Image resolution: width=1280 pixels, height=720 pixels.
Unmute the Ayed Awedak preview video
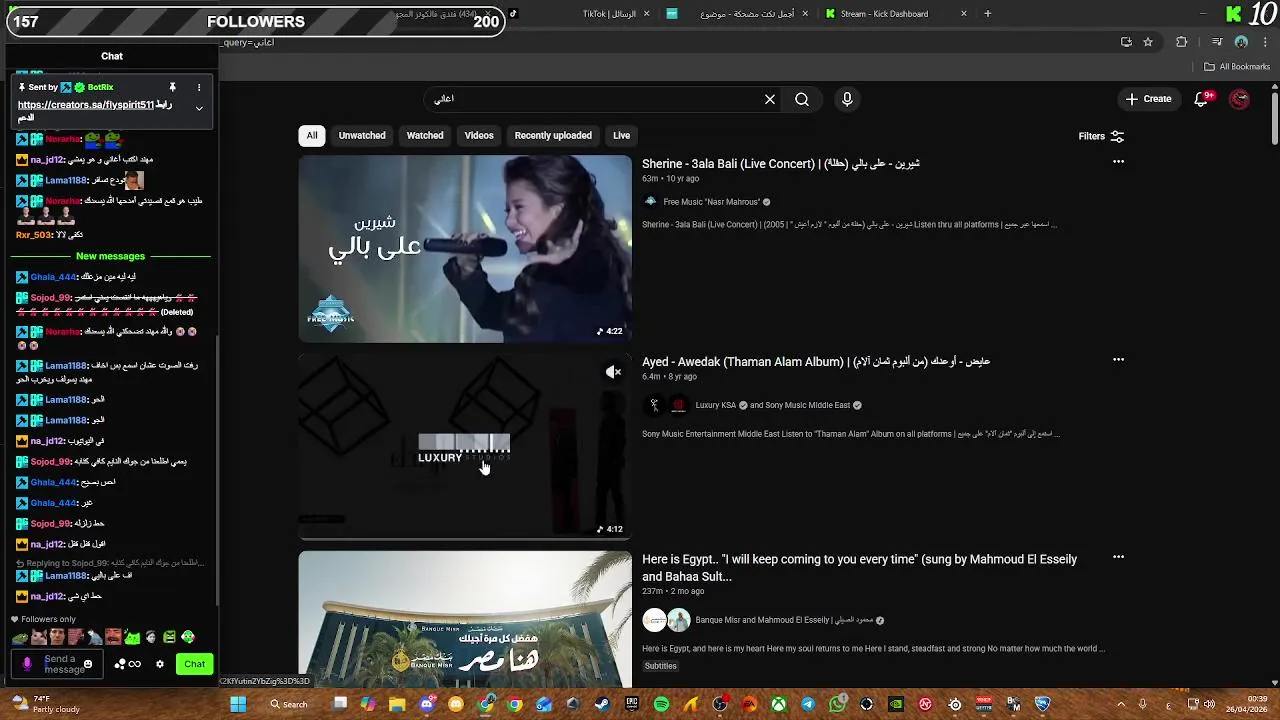click(613, 372)
